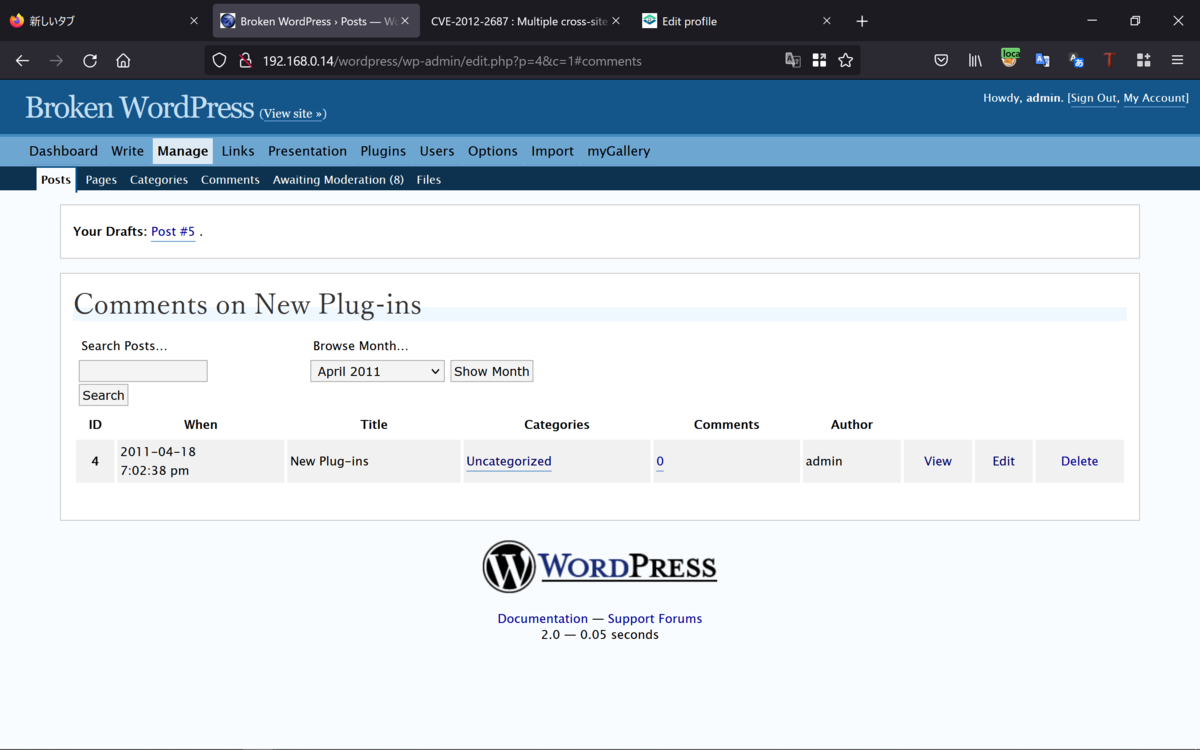Image resolution: width=1200 pixels, height=750 pixels.
Task: Click the 'loca' badge extension icon
Action: pyautogui.click(x=1010, y=59)
